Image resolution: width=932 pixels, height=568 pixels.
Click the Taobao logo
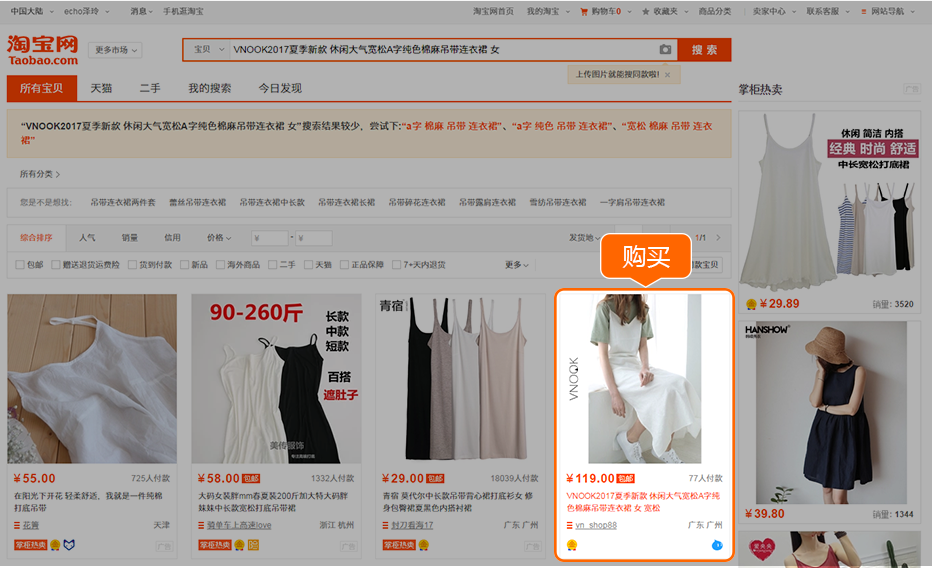point(42,50)
